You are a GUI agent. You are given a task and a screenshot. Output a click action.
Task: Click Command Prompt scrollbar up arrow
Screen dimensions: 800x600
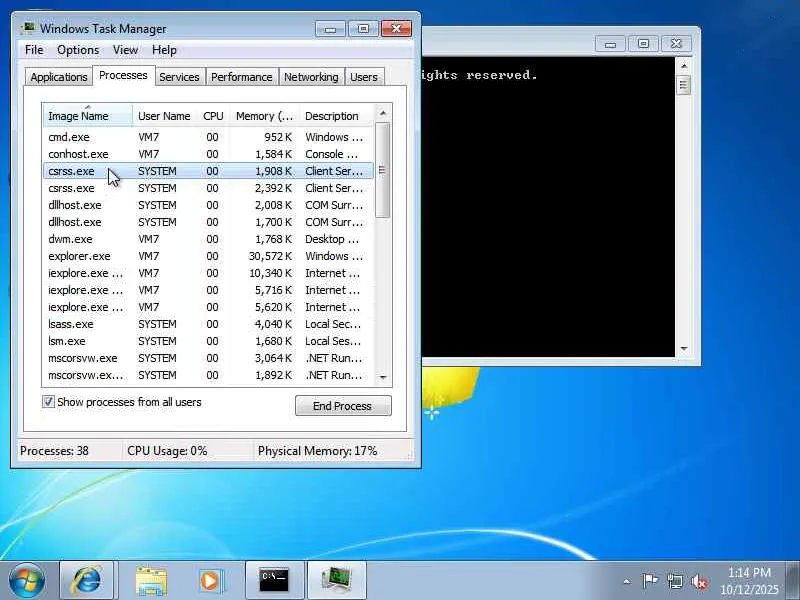coord(684,66)
